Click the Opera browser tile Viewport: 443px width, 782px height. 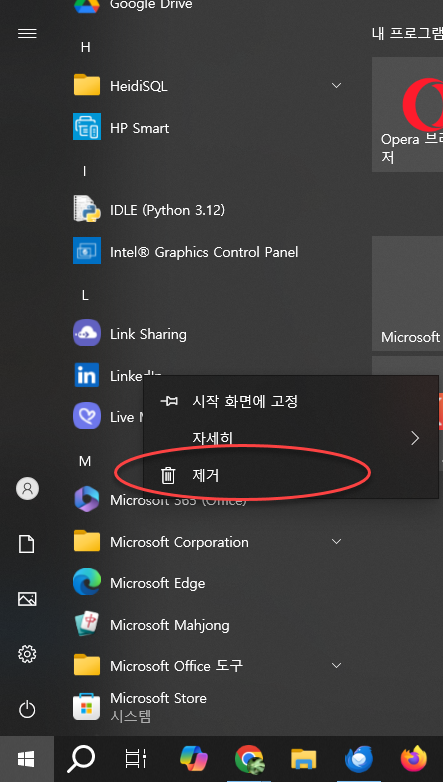(x=408, y=114)
